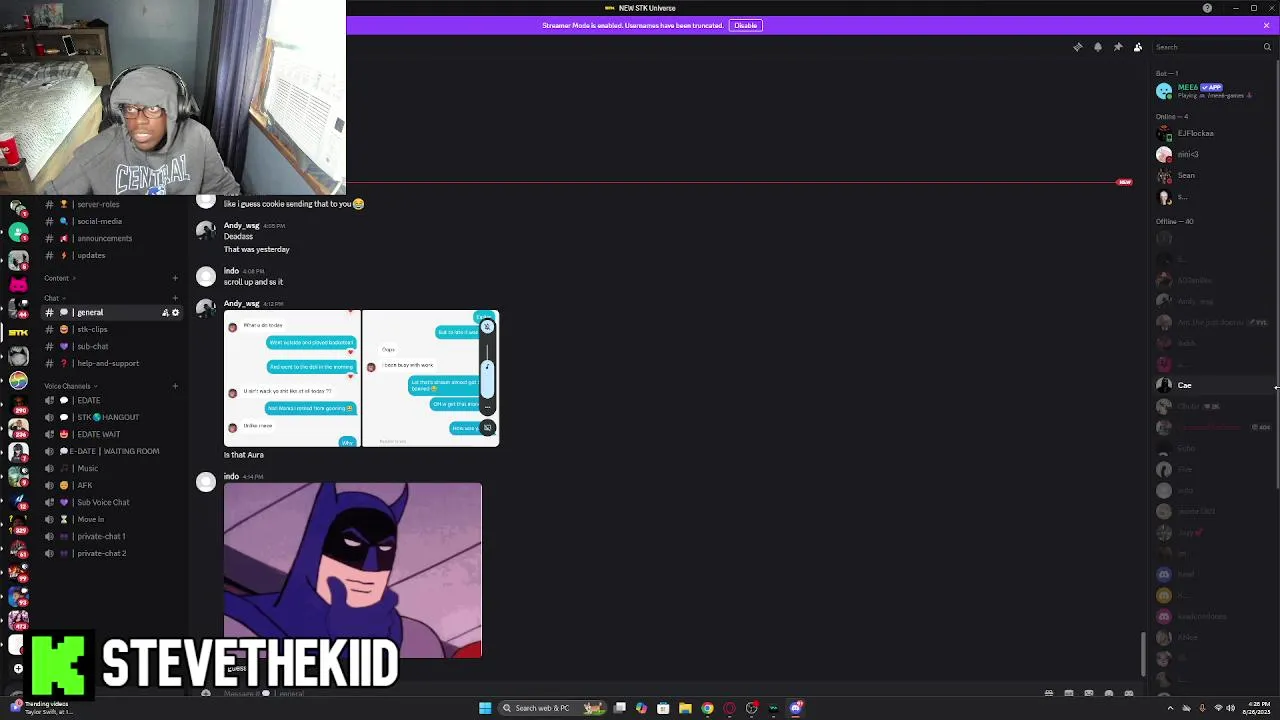Open notification settings bell icon

[x=1098, y=47]
